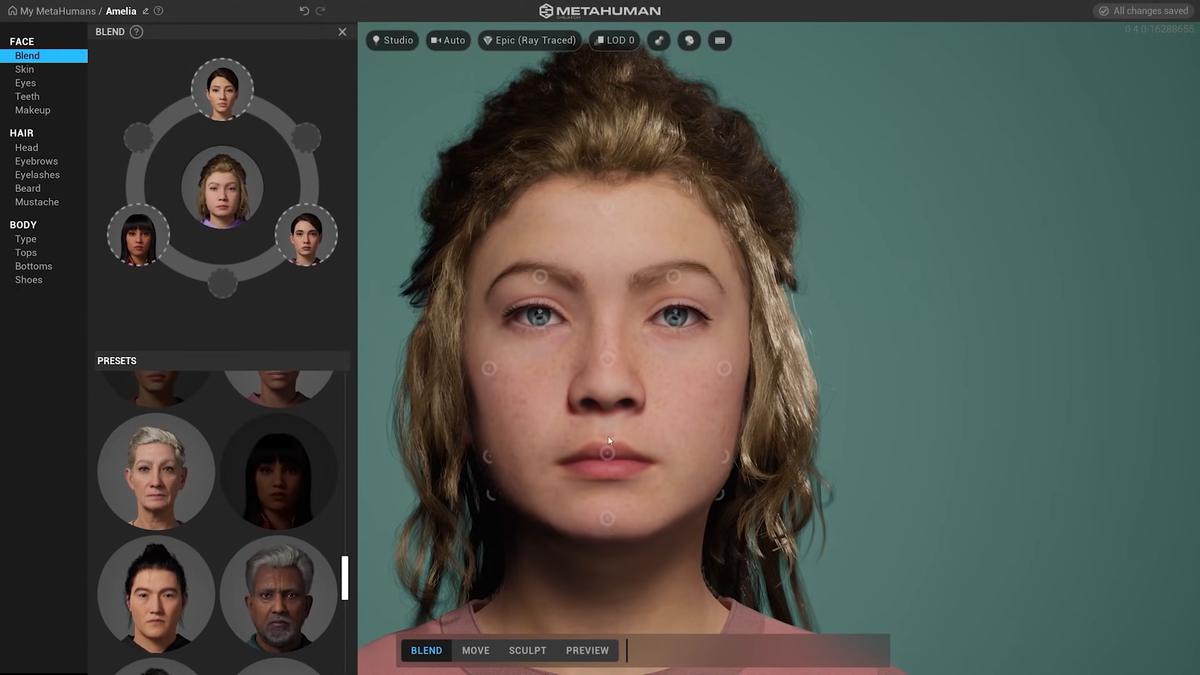Click the pencil icon to rename Amelia
This screenshot has height=675, width=1200.
tap(146, 11)
